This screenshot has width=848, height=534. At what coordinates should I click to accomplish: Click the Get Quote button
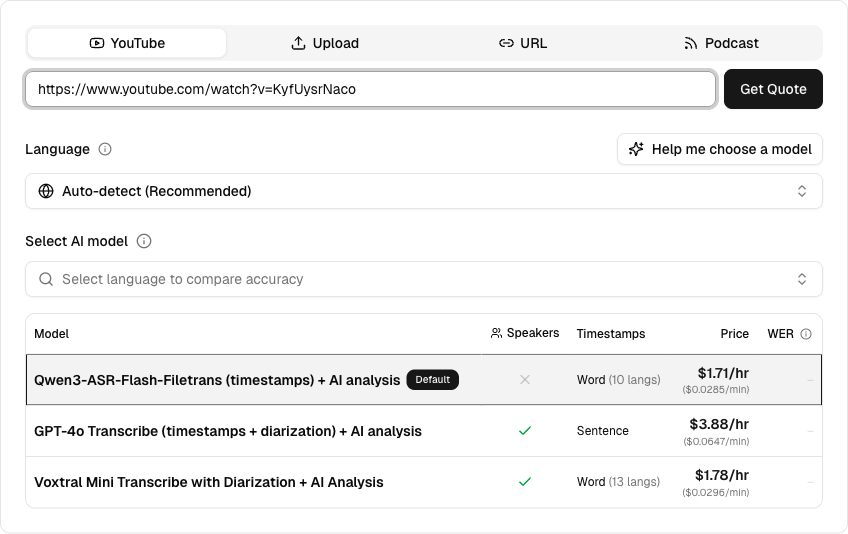click(x=773, y=89)
